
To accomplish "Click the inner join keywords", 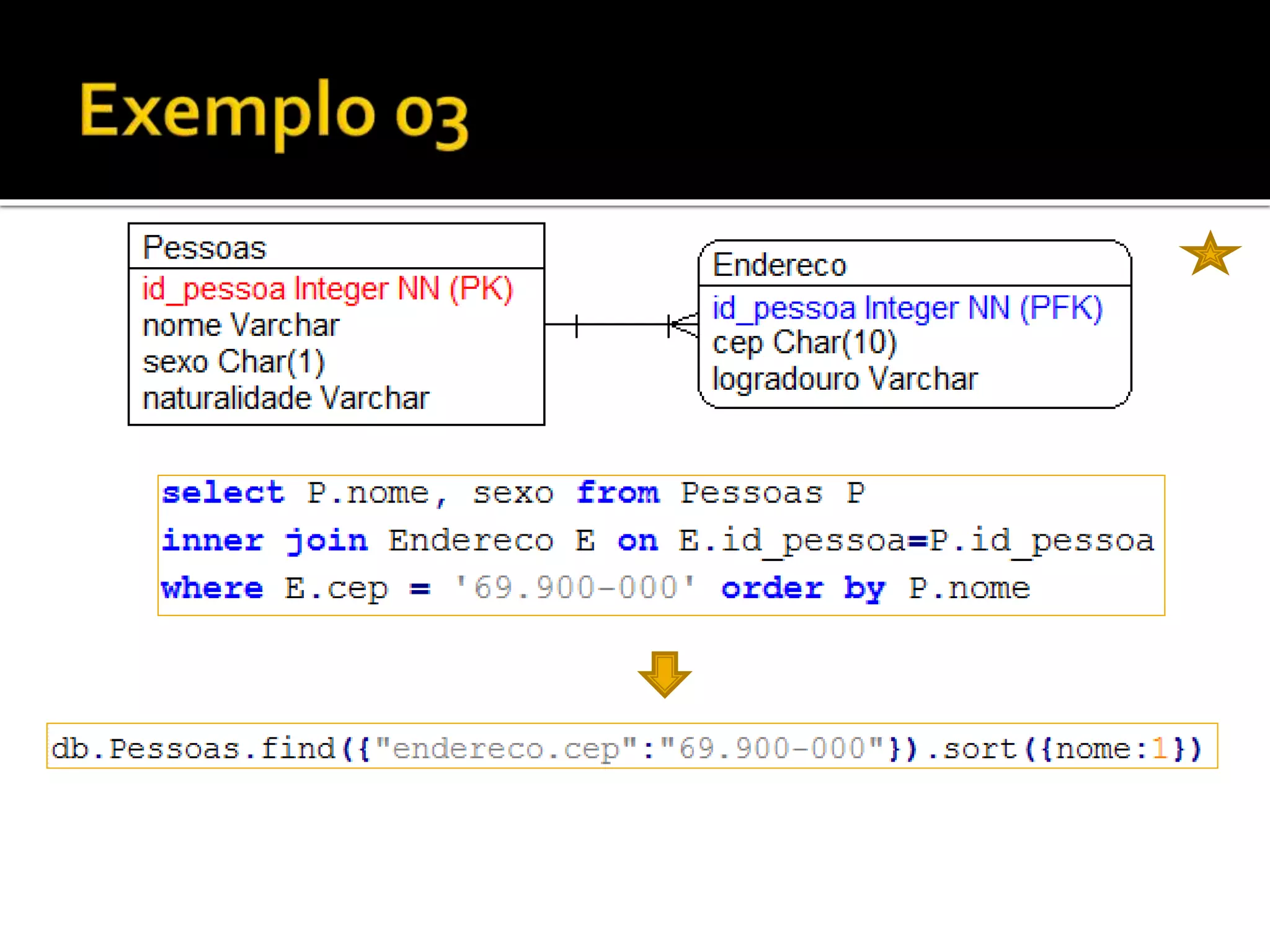I will coord(265,540).
